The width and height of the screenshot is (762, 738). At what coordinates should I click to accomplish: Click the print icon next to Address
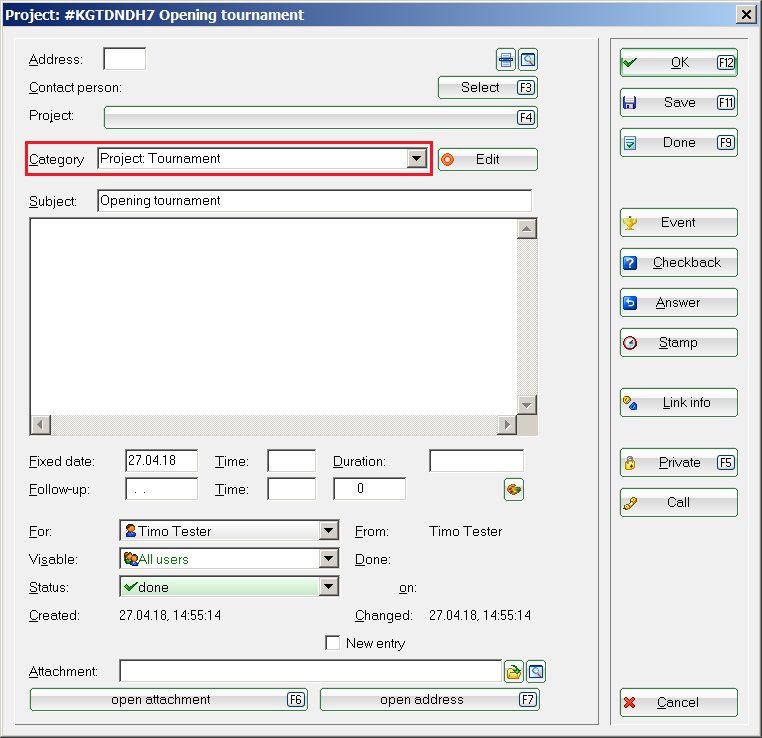pos(507,59)
